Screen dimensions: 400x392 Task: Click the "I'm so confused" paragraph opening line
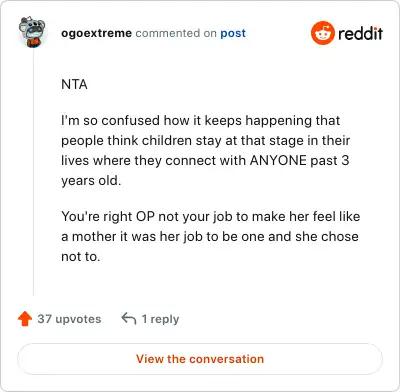pyautogui.click(x=201, y=120)
